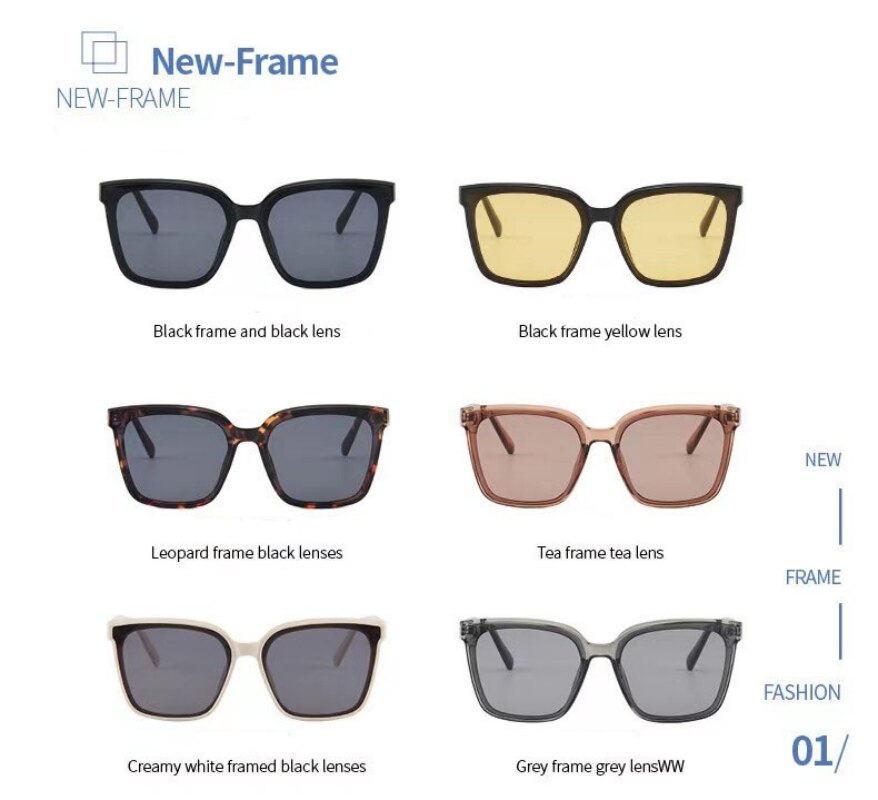Click the NEW-FRAME subtitle text
Viewport: 878px width, 800px height.
coord(123,99)
